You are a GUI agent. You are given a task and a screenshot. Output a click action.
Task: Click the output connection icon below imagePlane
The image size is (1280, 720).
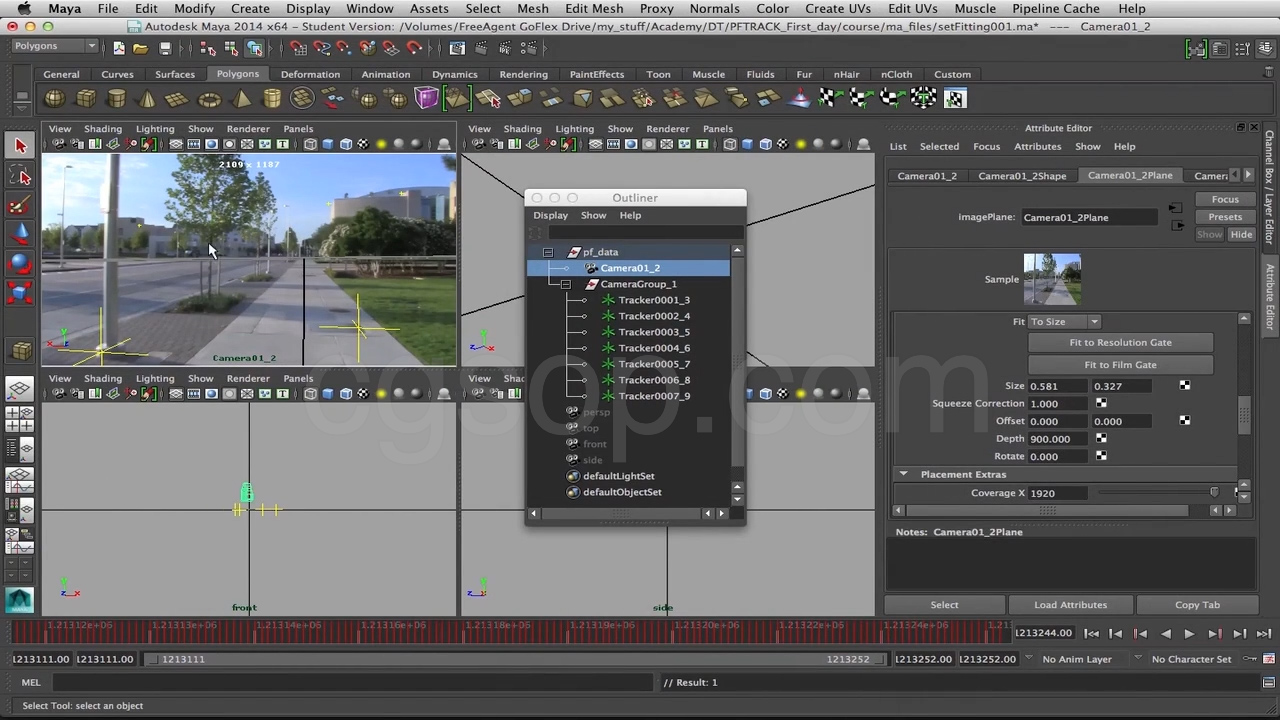click(x=1177, y=226)
